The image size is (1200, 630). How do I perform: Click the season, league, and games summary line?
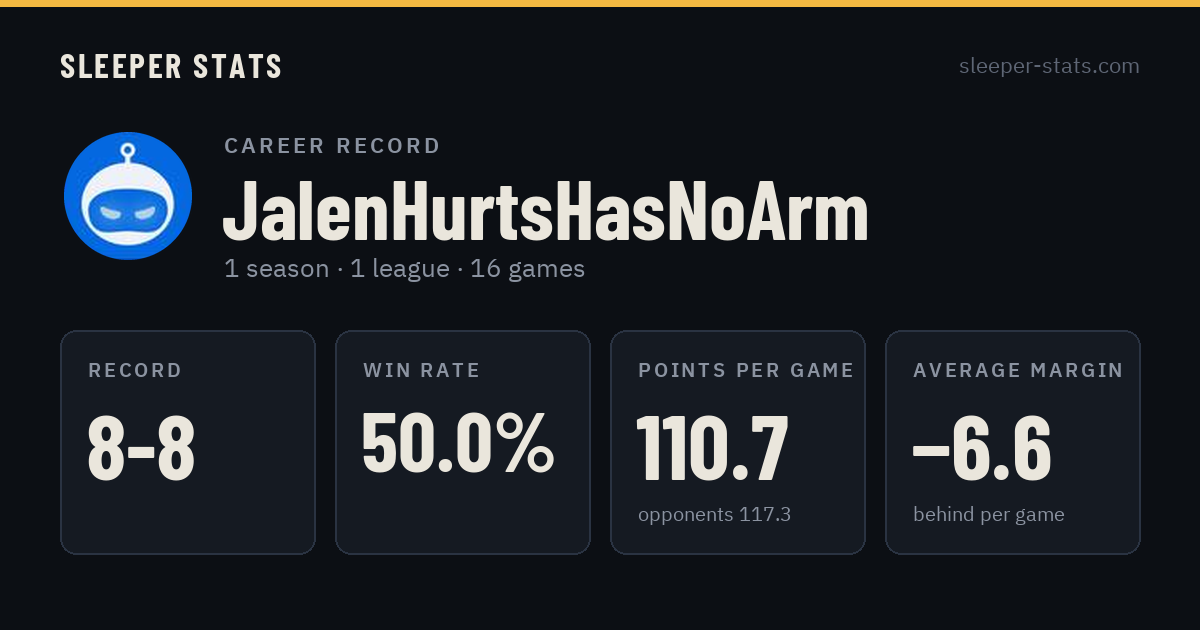pyautogui.click(x=404, y=269)
